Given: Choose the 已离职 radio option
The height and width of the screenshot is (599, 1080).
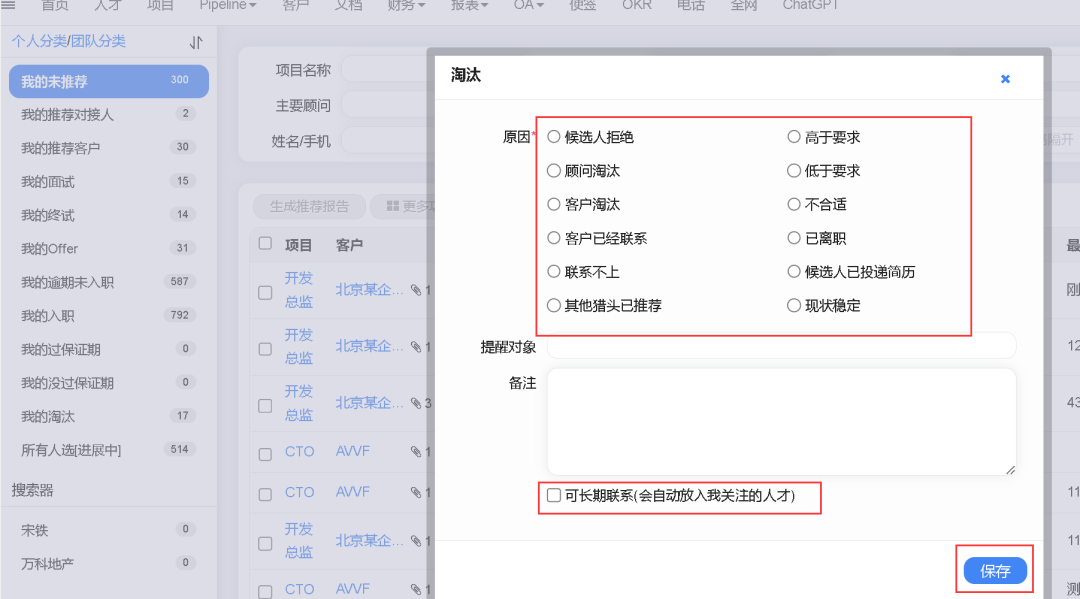Looking at the screenshot, I should [x=794, y=238].
